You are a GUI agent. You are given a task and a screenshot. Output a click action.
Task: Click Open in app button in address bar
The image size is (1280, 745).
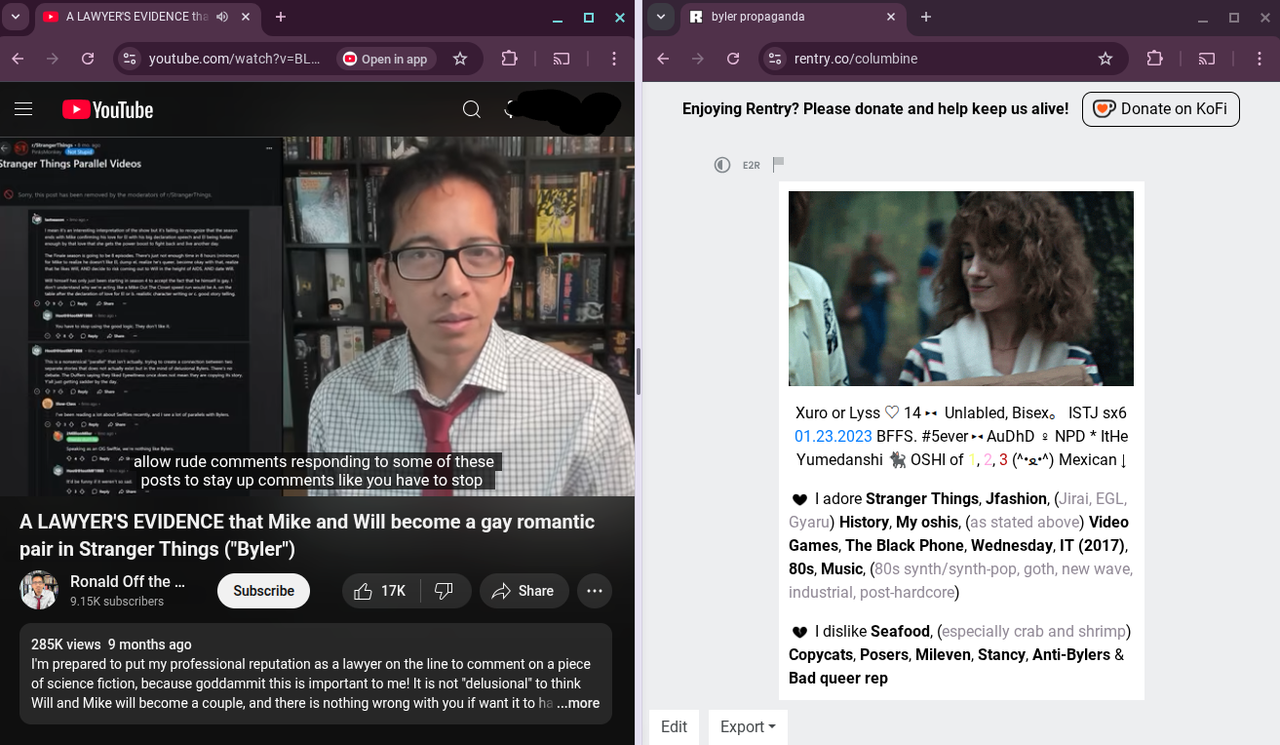coord(386,59)
